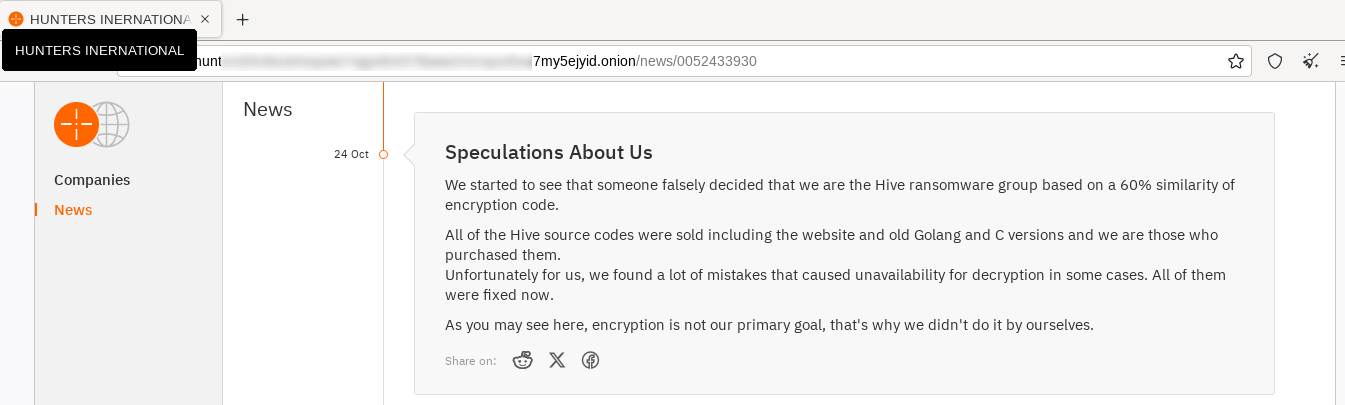Share the post on X

coord(557,360)
